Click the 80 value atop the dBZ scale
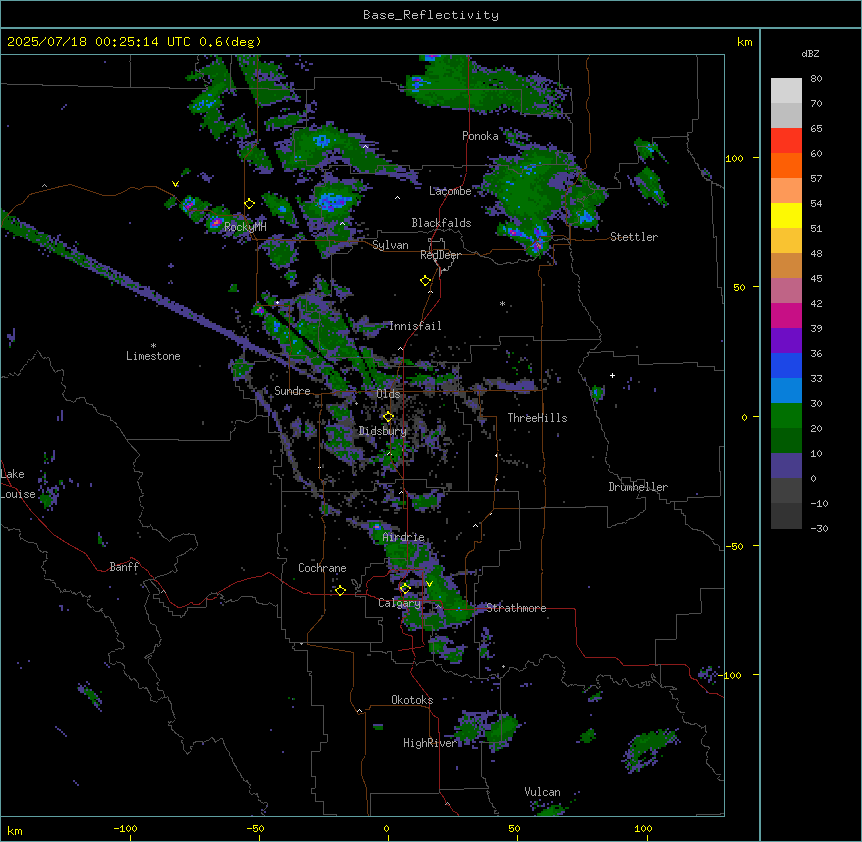862x842 pixels. tap(816, 79)
